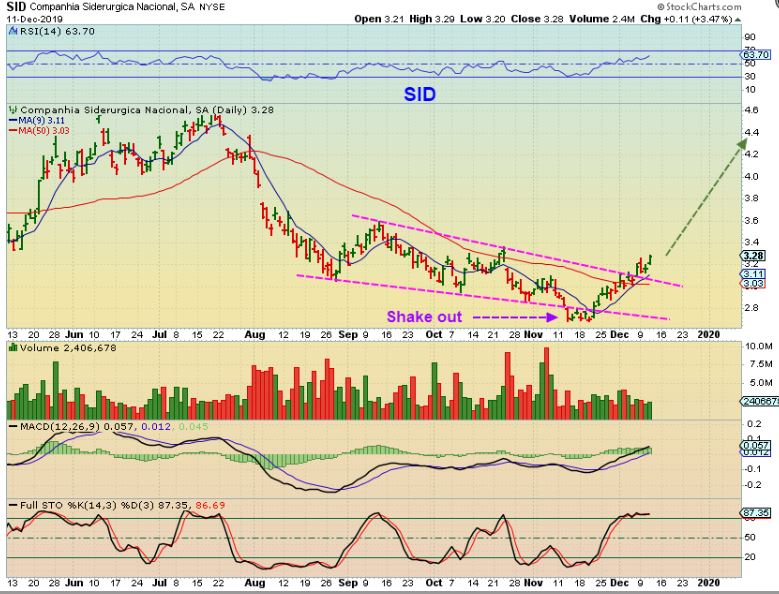Click the chart date 11-Dec-2019

point(34,19)
